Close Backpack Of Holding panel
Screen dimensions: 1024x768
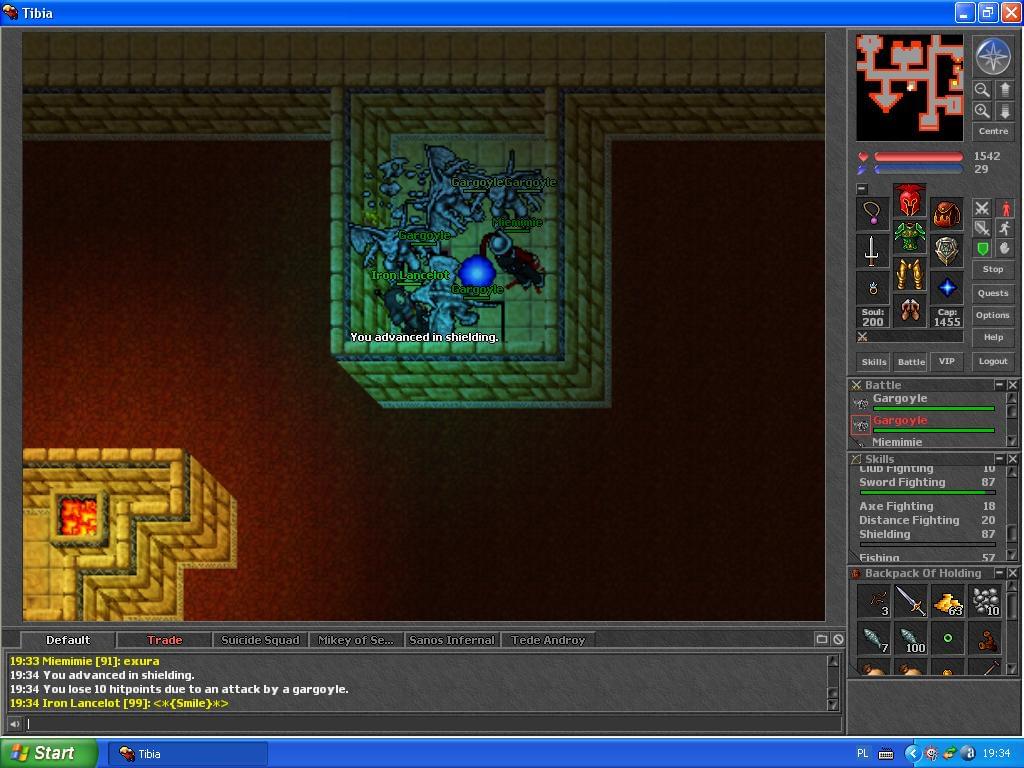click(x=1012, y=573)
